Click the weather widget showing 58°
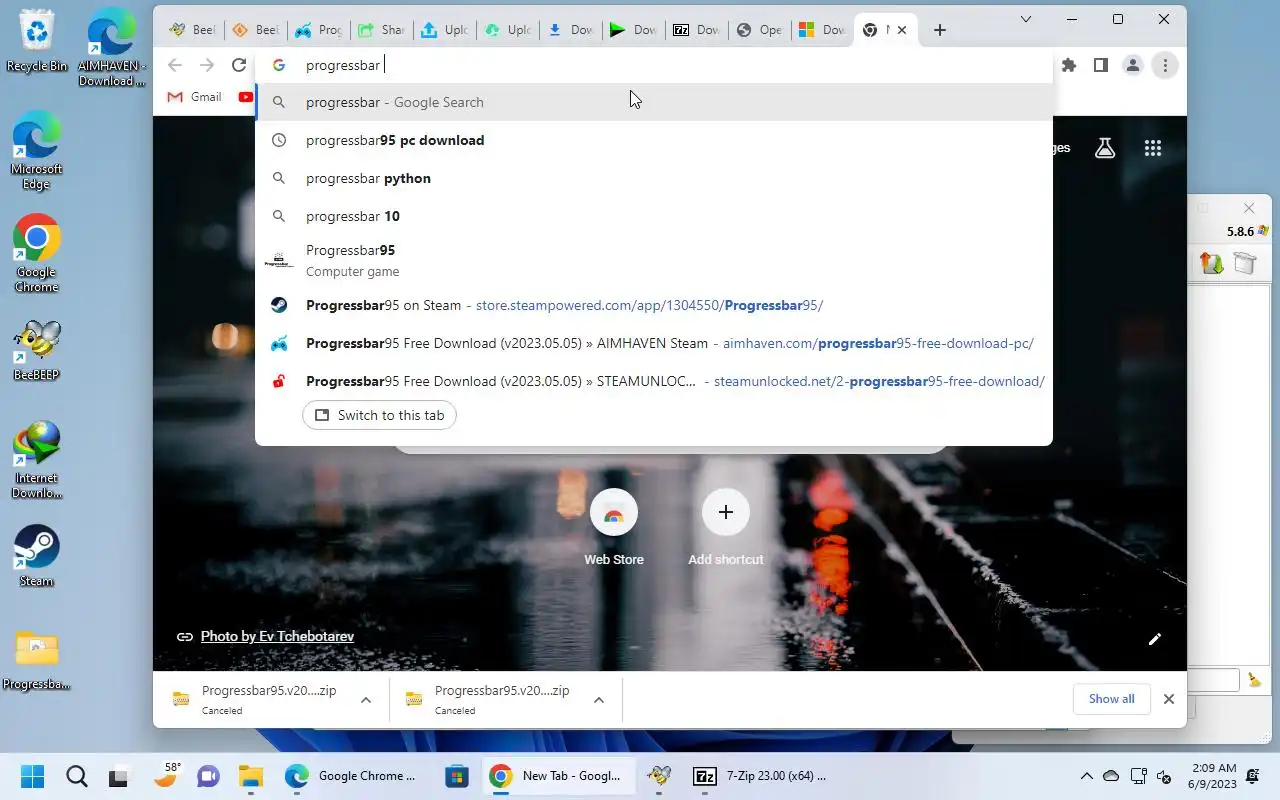 (x=165, y=776)
